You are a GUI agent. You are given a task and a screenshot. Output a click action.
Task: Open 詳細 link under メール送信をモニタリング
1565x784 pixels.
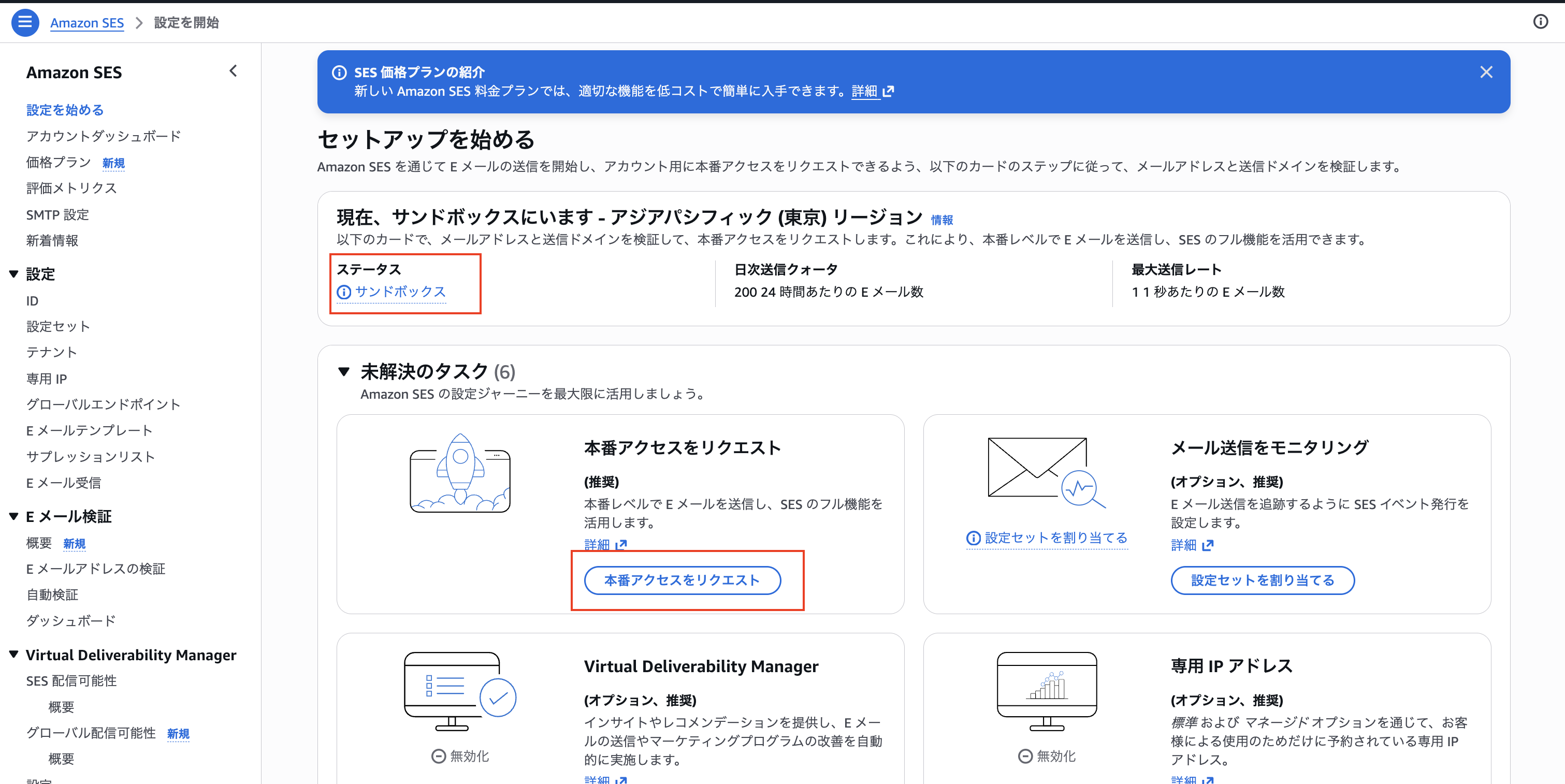pyautogui.click(x=1183, y=545)
